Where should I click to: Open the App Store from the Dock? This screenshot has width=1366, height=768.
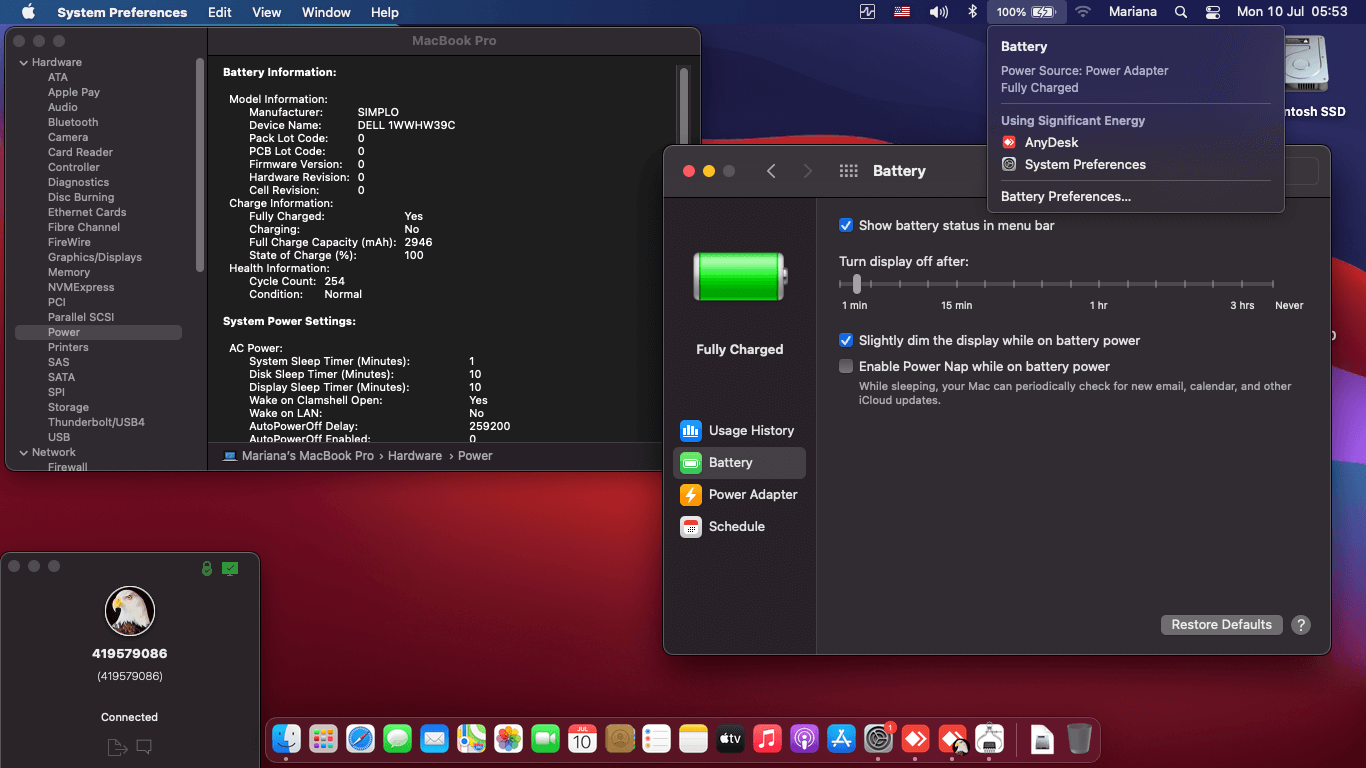pos(841,739)
